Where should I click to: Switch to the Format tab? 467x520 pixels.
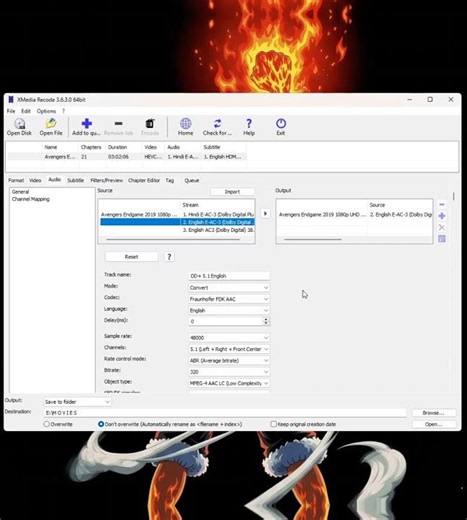[16, 180]
